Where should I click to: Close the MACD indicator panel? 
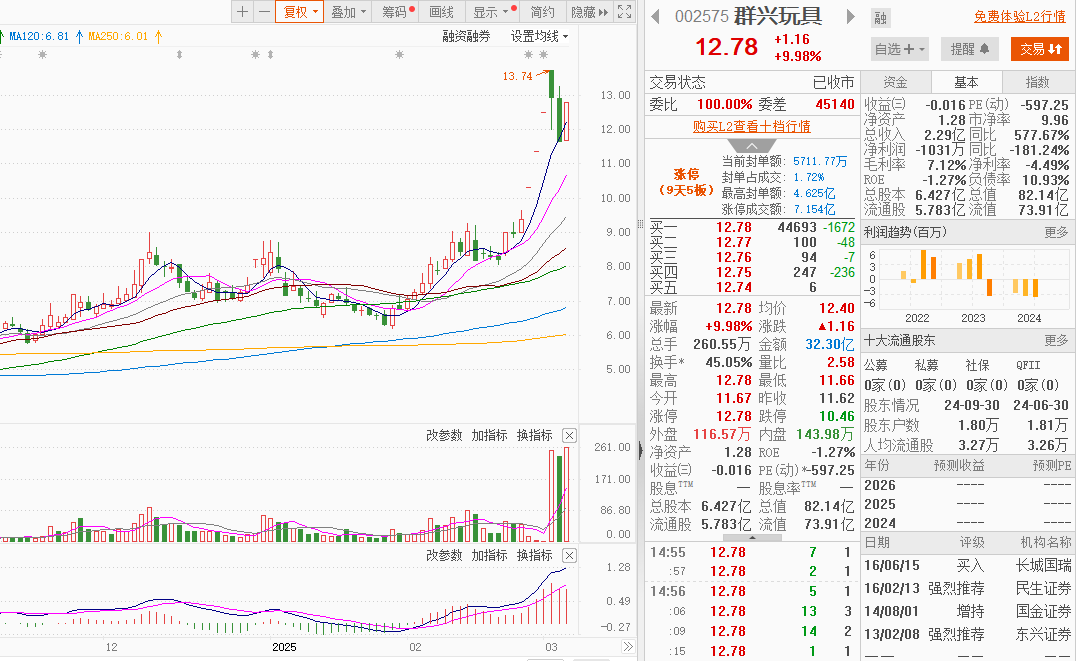tap(569, 555)
